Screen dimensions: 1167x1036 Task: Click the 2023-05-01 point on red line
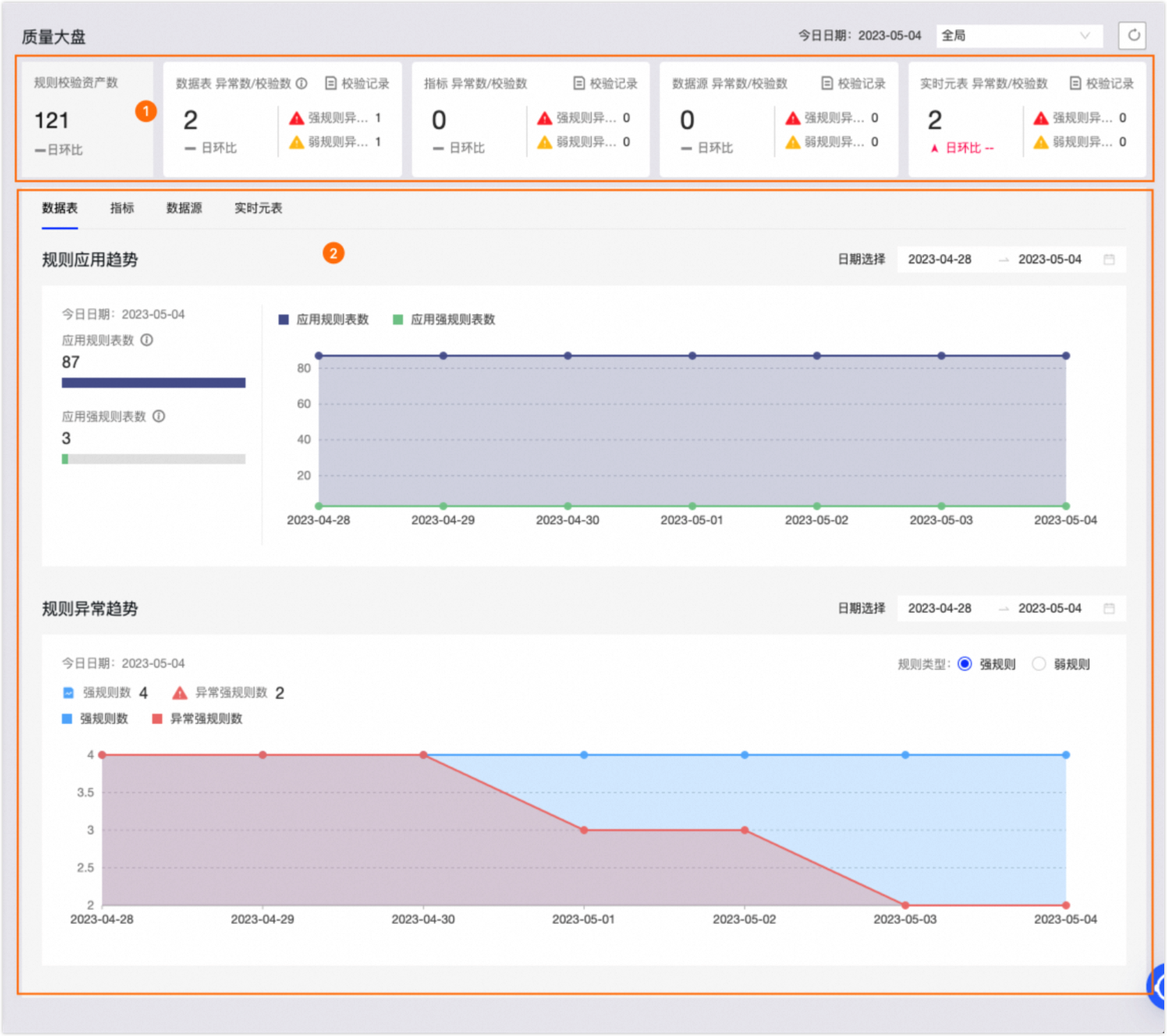coord(584,830)
